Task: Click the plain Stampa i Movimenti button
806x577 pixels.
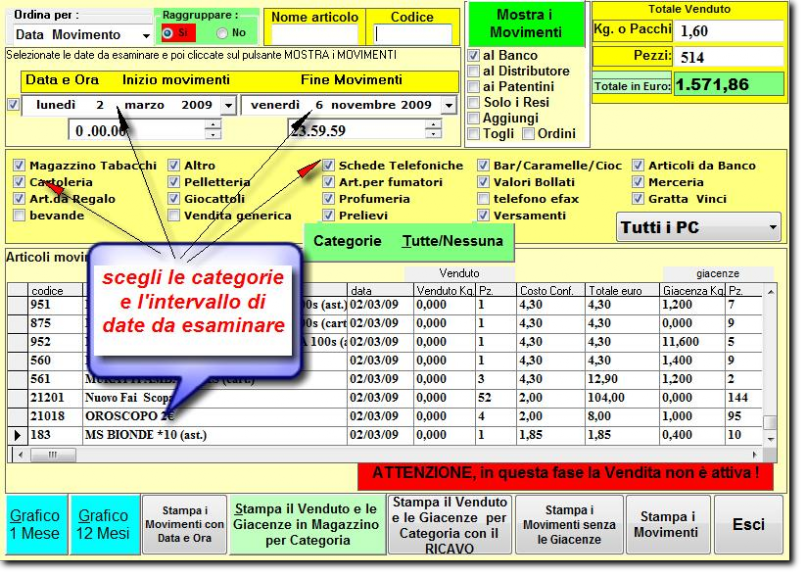Action: 666,524
